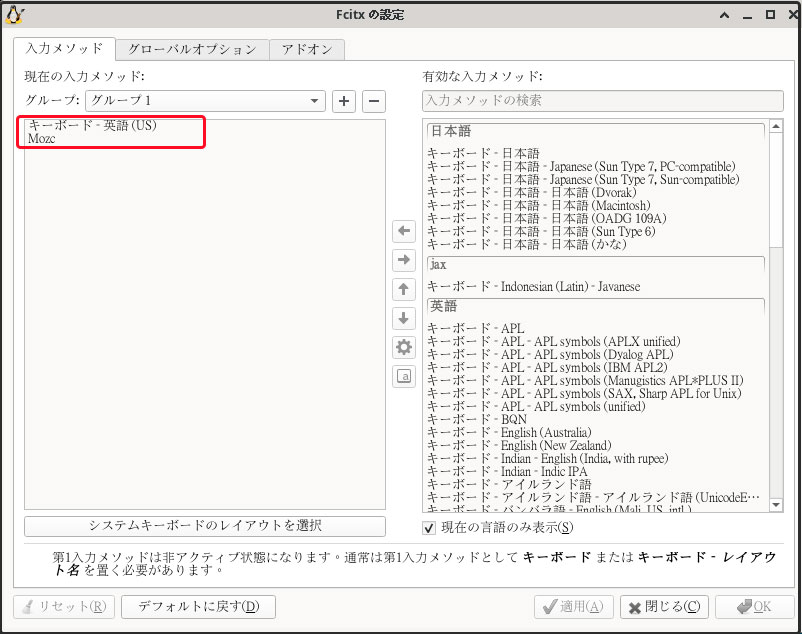Remove the group with minus button

click(374, 101)
